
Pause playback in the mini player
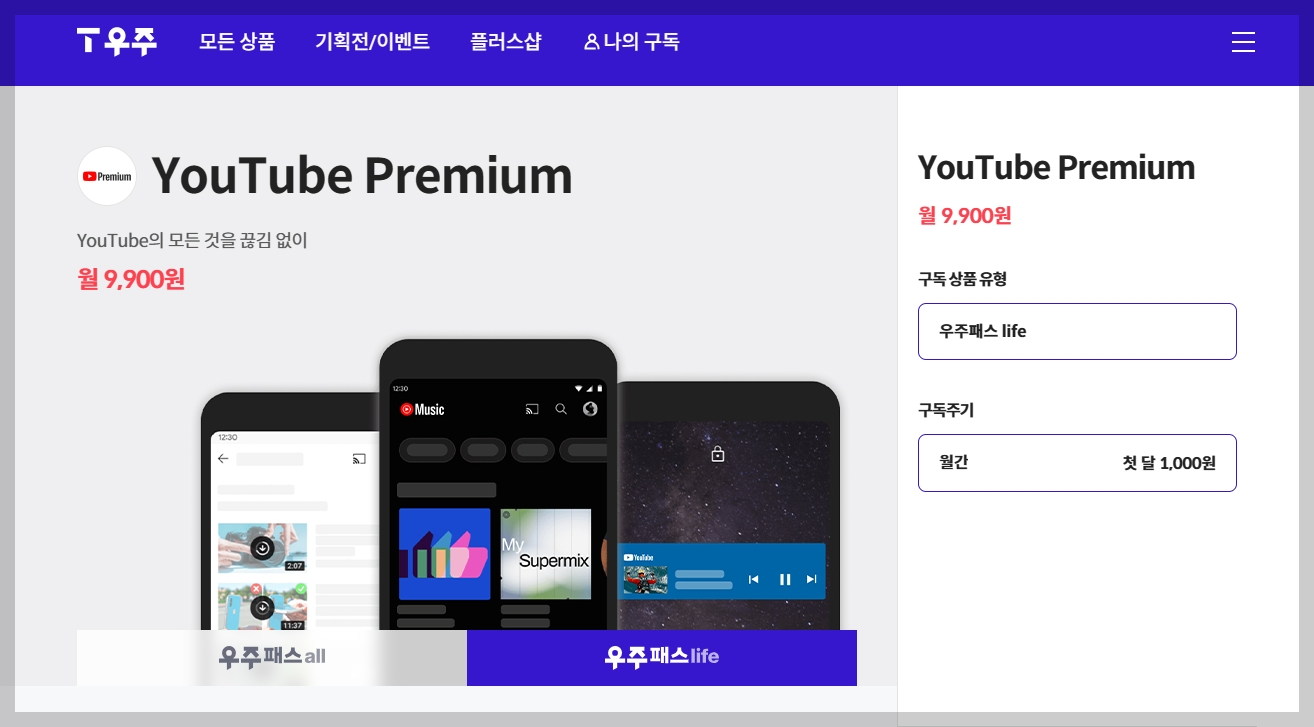pos(785,579)
